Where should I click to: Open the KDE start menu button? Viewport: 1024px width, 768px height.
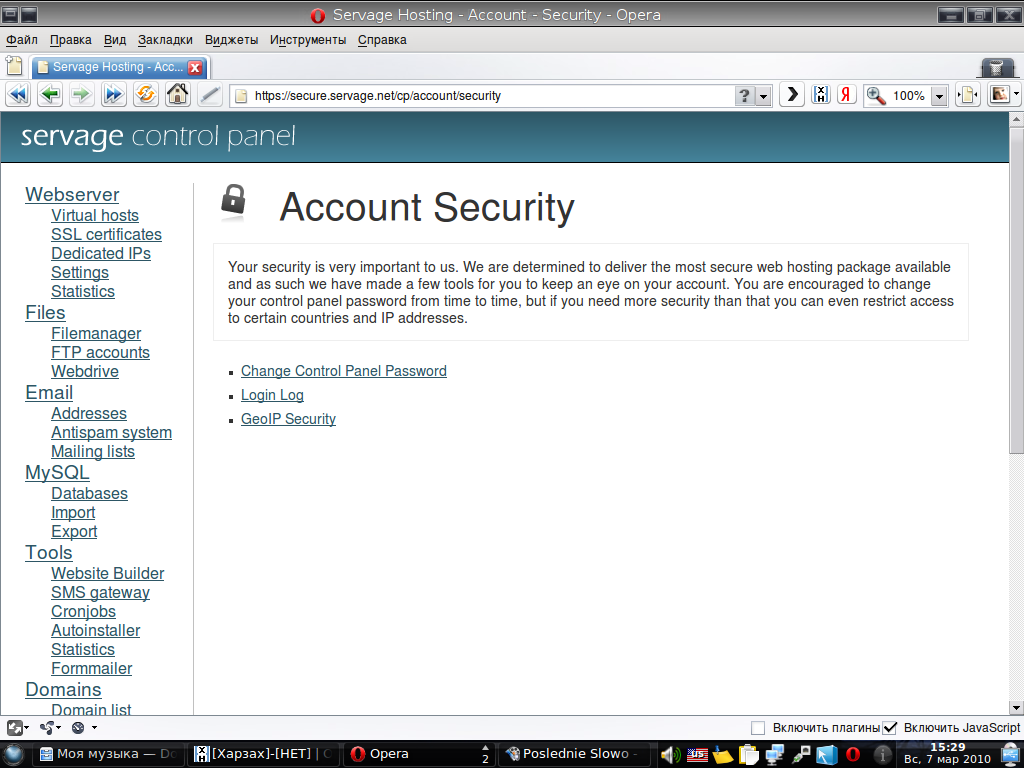click(x=14, y=755)
